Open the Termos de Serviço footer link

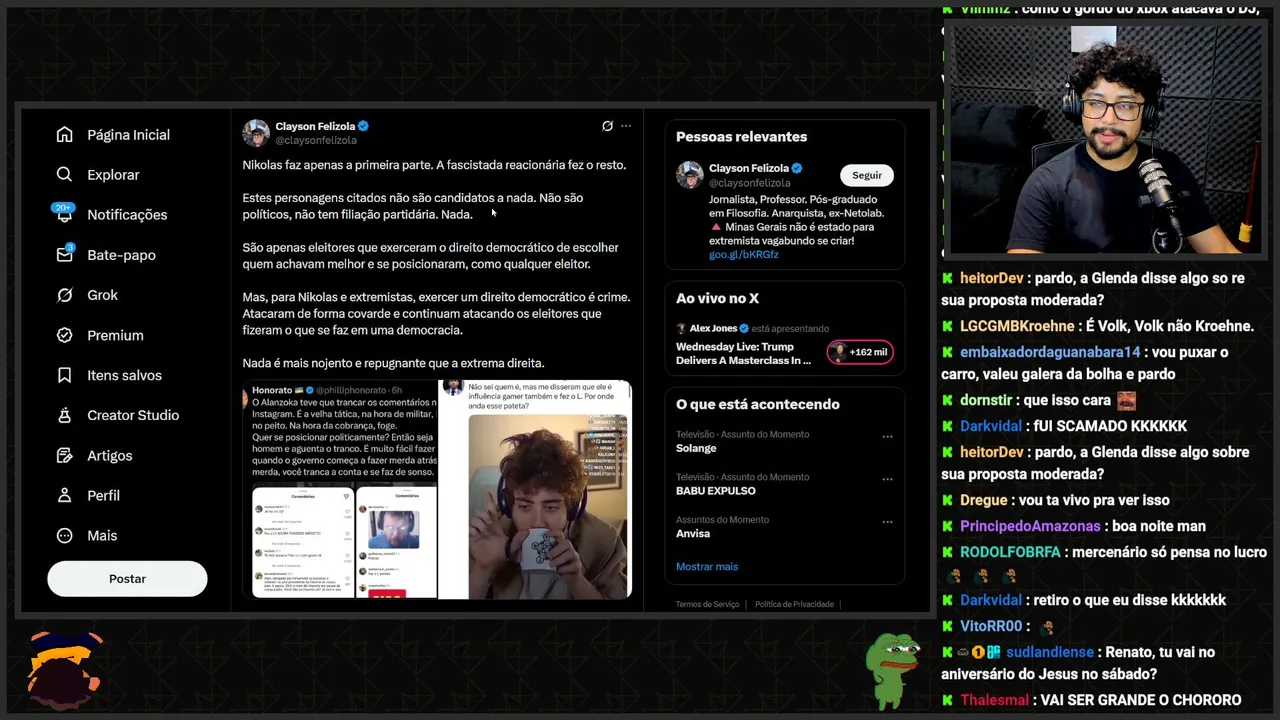[707, 604]
